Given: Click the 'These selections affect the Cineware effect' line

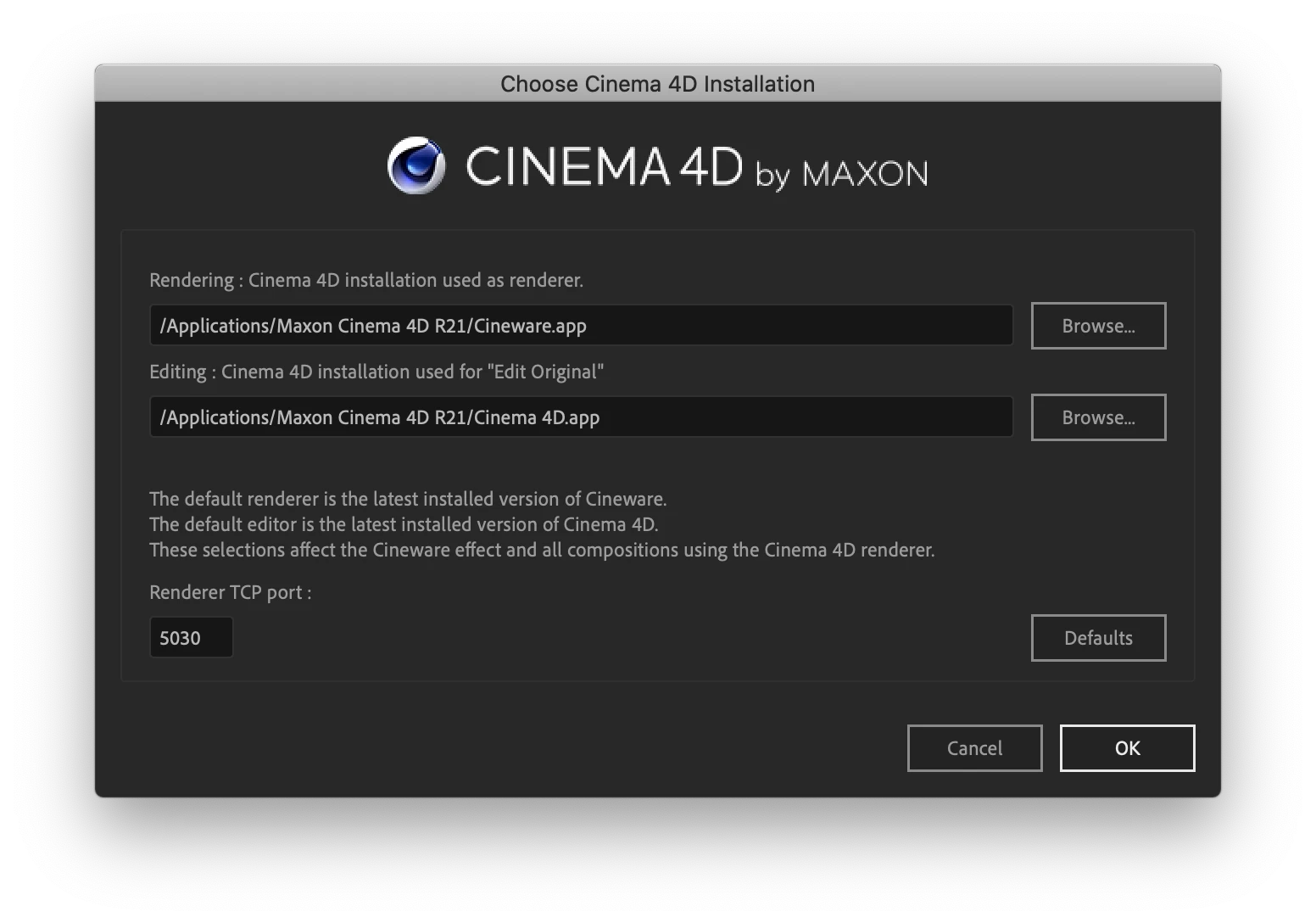Looking at the screenshot, I should point(542,550).
